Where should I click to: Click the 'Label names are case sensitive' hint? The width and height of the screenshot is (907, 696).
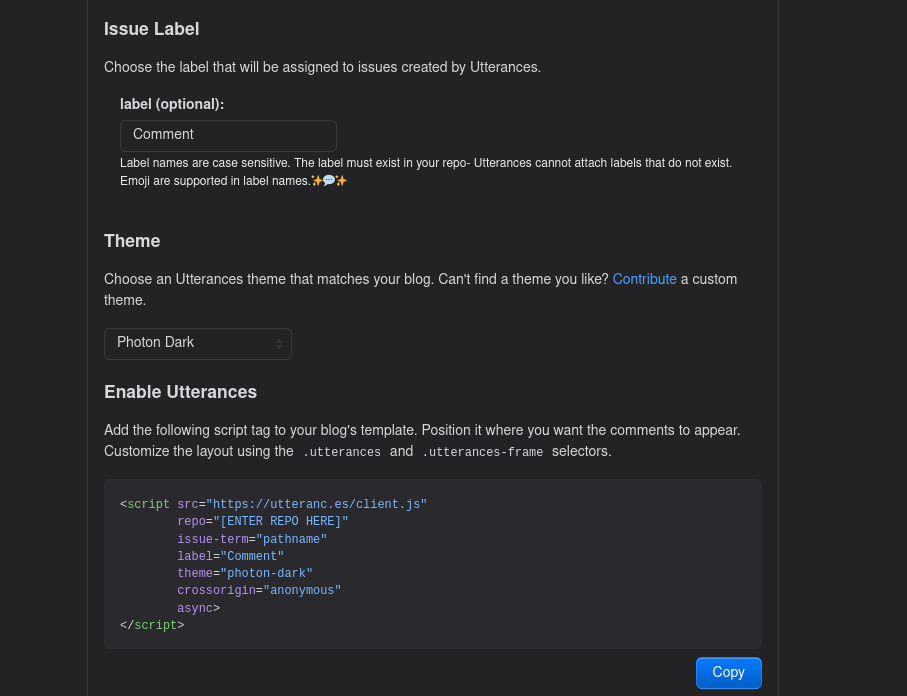coord(426,163)
